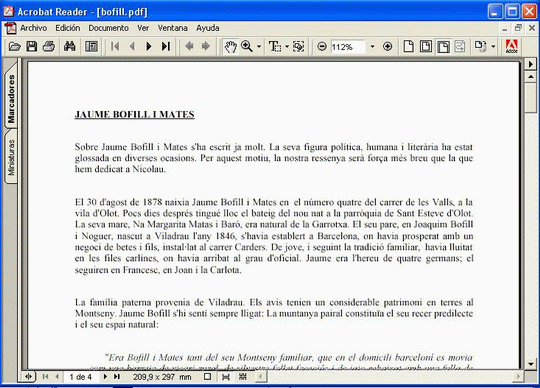
Task: Close the document with menu bar X
Action: tap(532, 28)
